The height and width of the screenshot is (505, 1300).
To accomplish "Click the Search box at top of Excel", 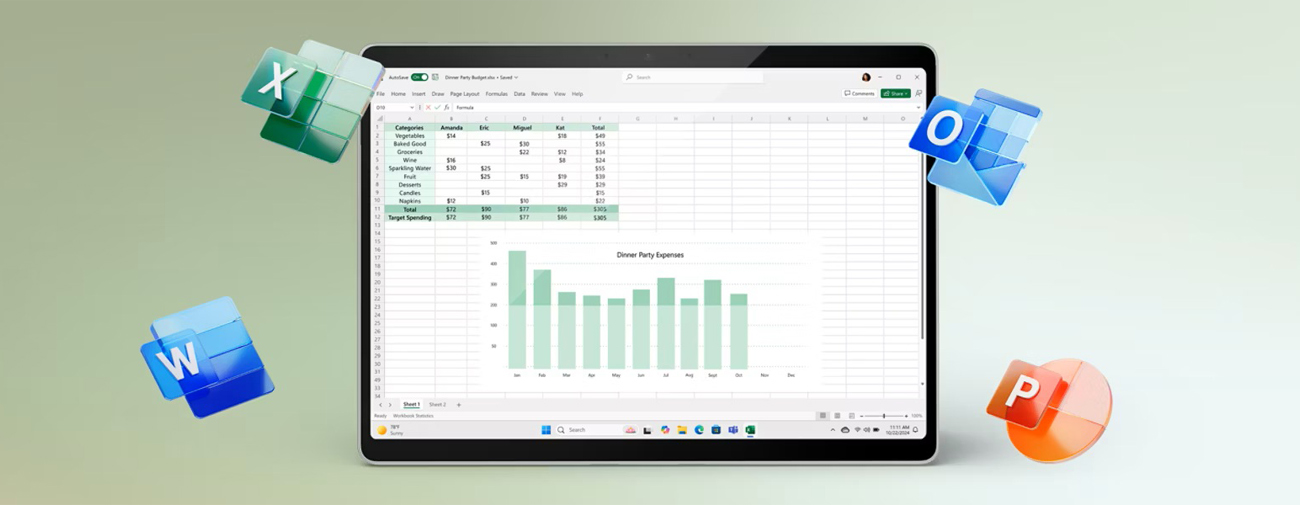I will [690, 77].
